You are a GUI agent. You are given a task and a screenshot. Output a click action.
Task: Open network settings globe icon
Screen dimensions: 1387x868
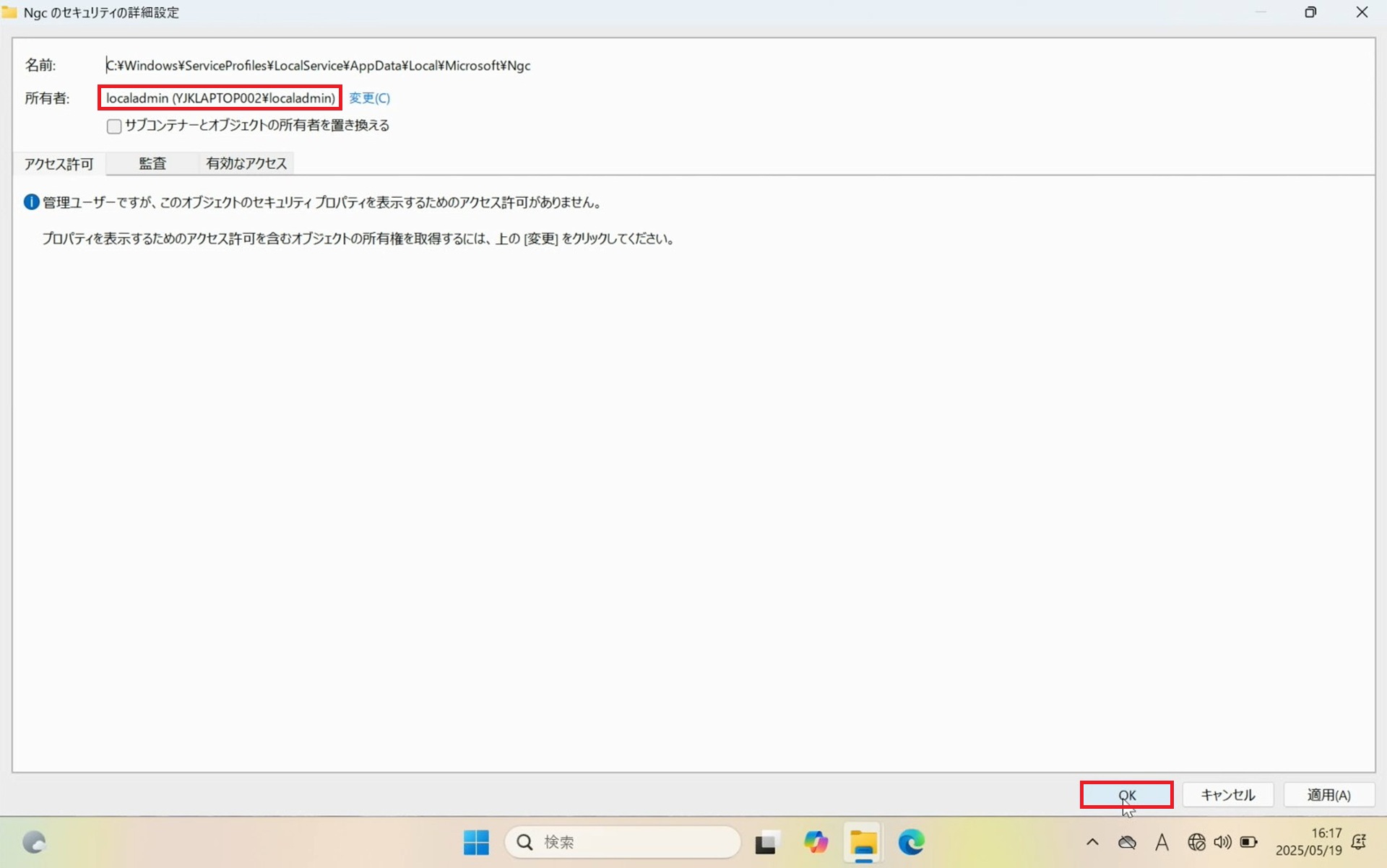tap(1196, 842)
